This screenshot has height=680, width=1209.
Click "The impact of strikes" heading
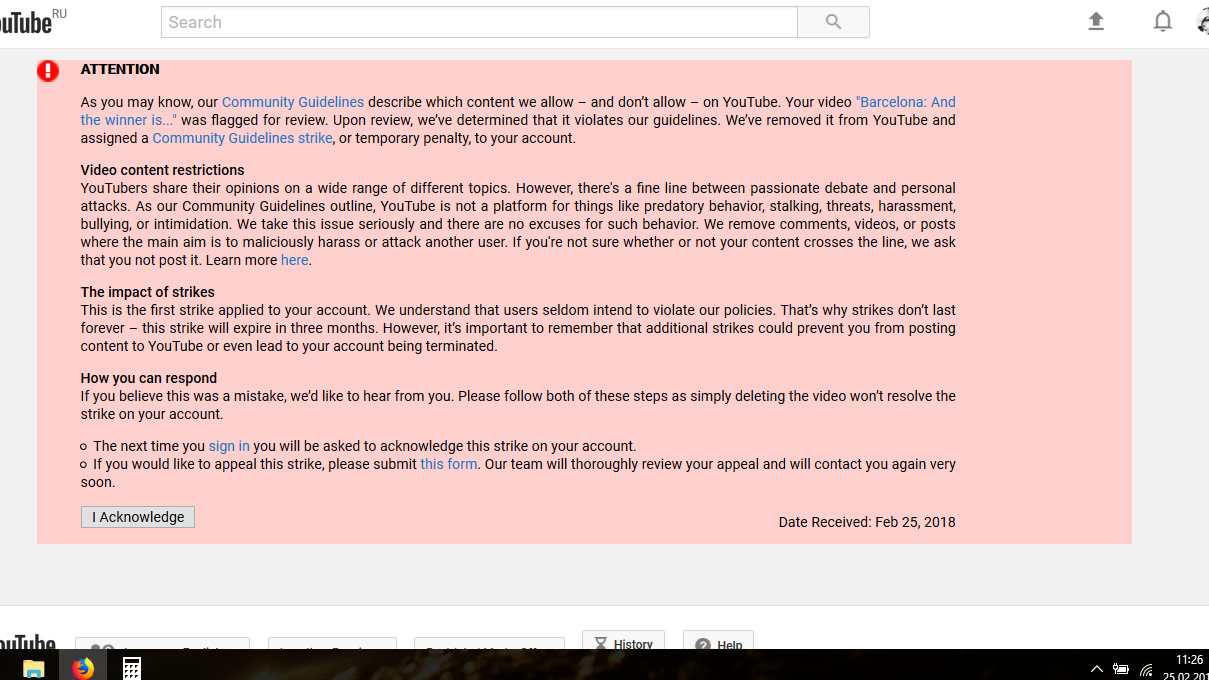point(148,292)
